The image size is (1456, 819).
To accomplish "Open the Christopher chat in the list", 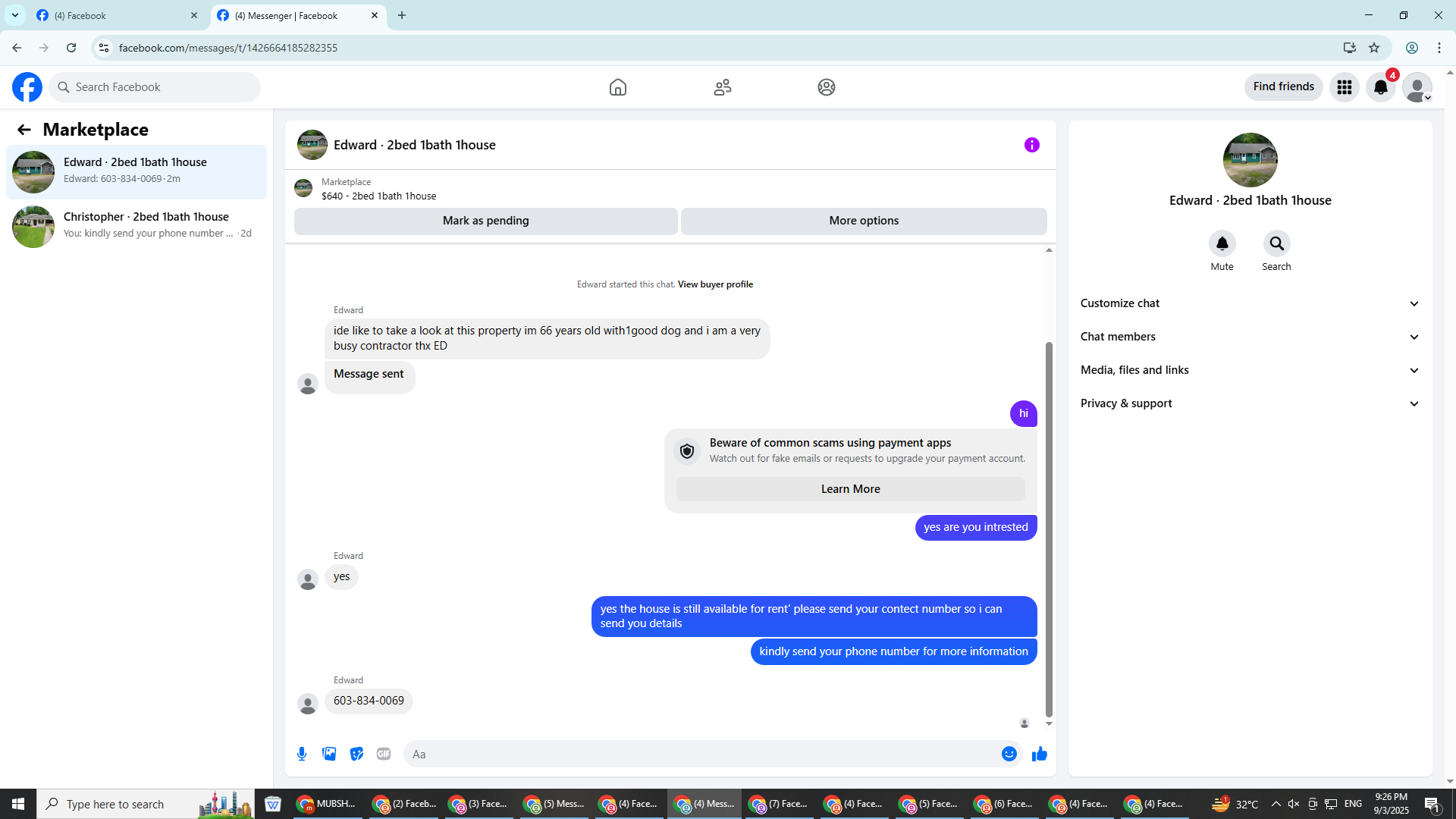I will (136, 226).
